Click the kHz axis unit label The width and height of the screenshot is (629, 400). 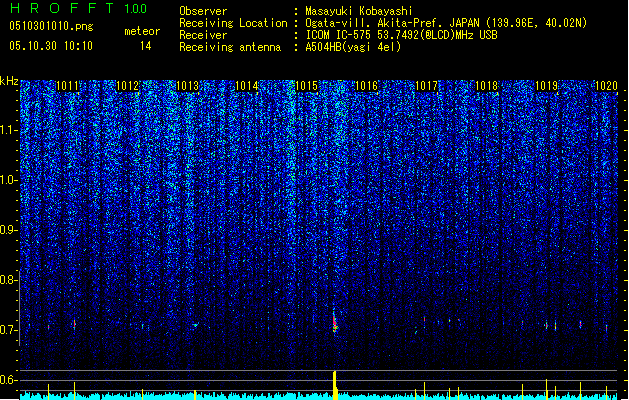click(x=9, y=81)
